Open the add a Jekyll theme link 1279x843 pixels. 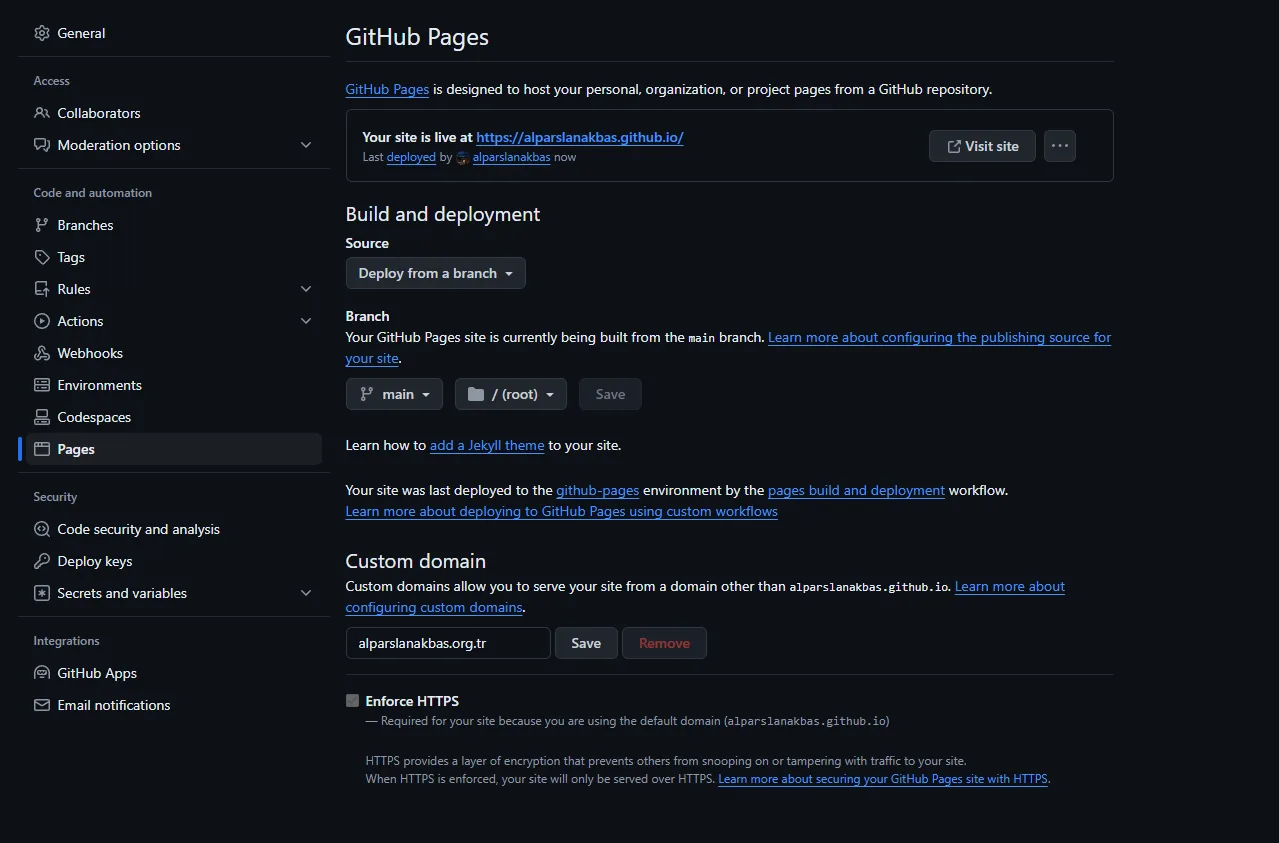[487, 445]
